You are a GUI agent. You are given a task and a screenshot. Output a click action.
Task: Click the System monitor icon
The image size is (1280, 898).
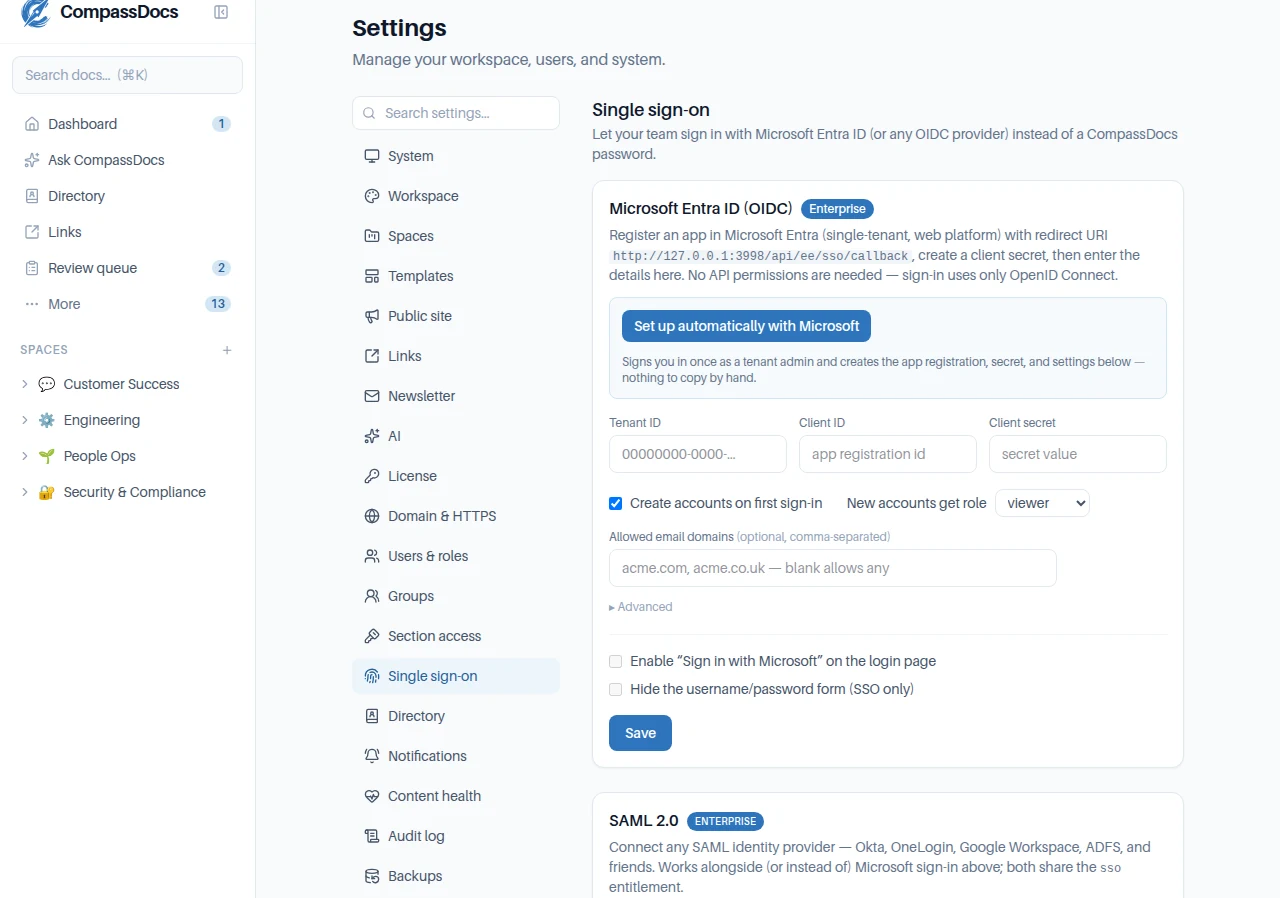point(372,156)
